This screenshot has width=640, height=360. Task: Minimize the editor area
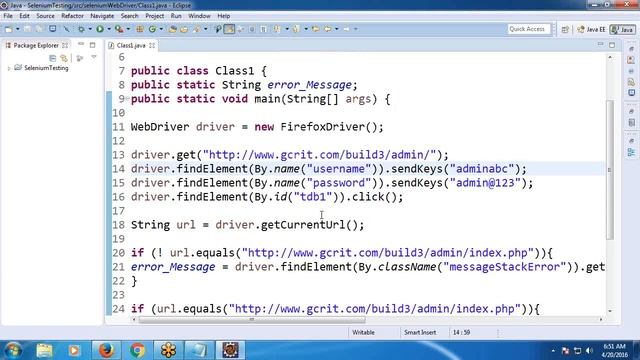pyautogui.click(x=600, y=44)
